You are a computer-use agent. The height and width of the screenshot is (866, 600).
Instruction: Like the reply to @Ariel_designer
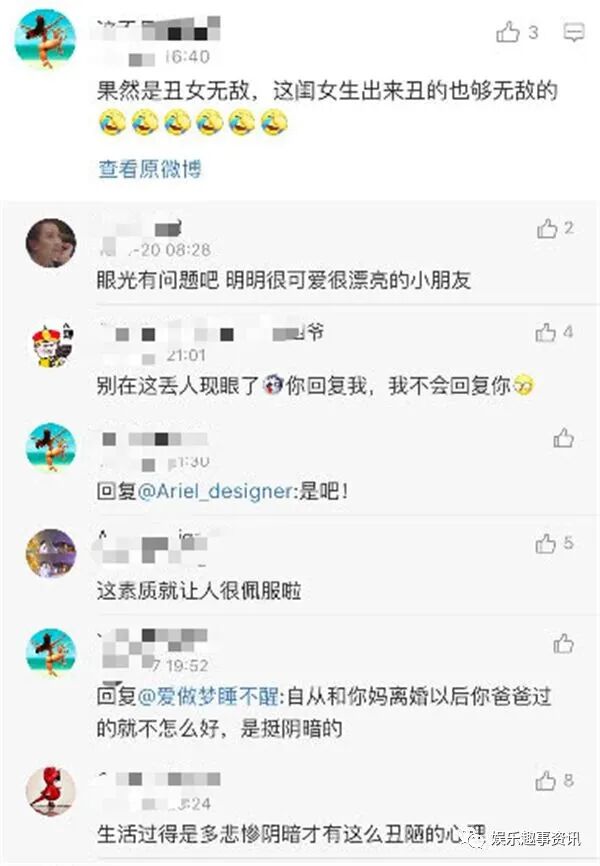[564, 438]
